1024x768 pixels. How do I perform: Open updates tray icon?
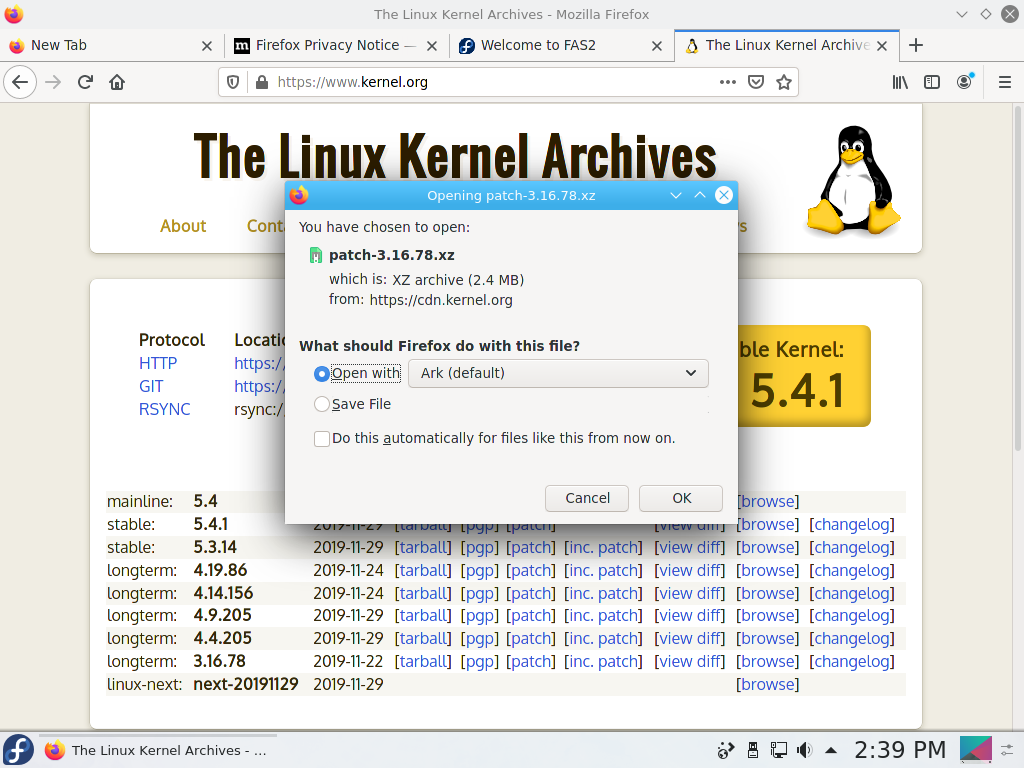click(726, 750)
